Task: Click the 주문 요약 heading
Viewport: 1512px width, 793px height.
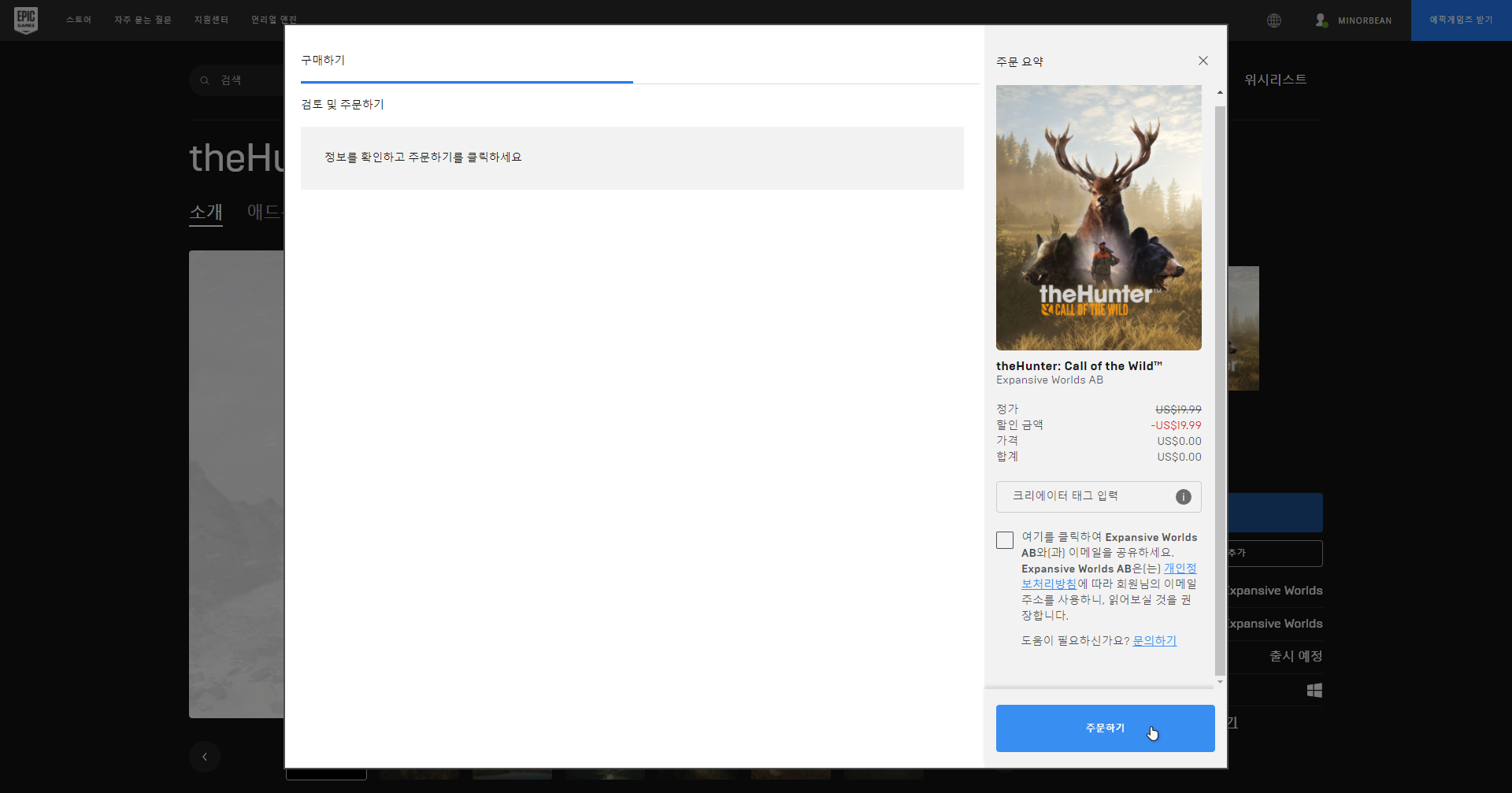Action: 1019,61
